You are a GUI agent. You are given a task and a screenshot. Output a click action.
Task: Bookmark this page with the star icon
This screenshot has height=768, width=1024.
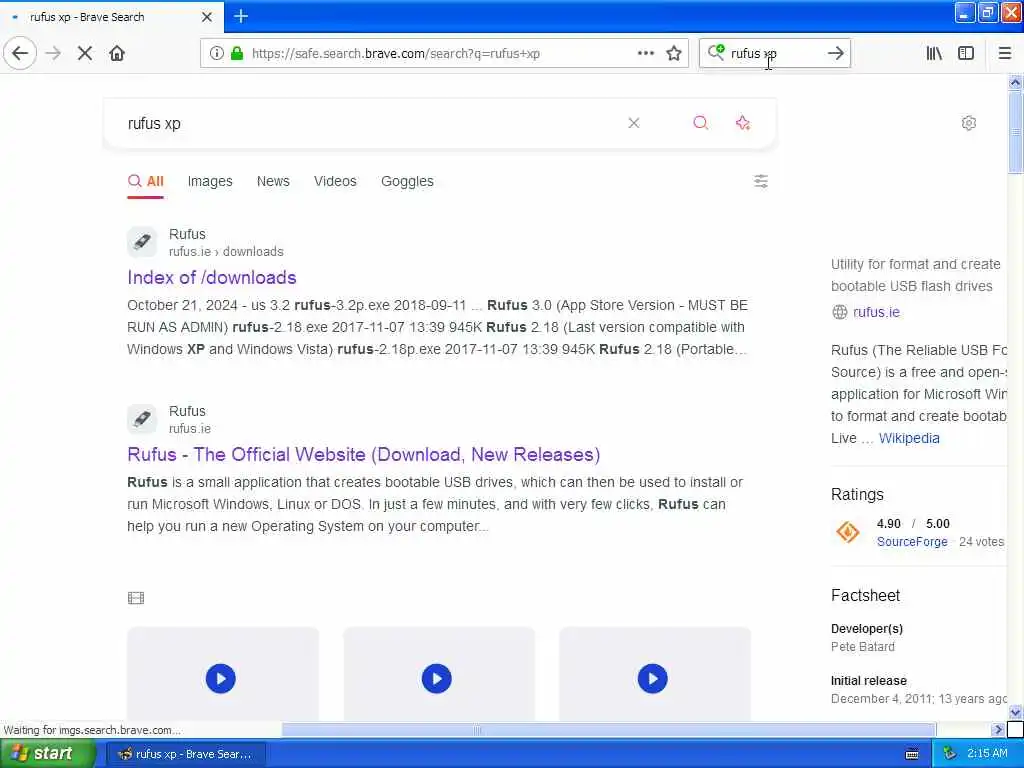coord(674,53)
